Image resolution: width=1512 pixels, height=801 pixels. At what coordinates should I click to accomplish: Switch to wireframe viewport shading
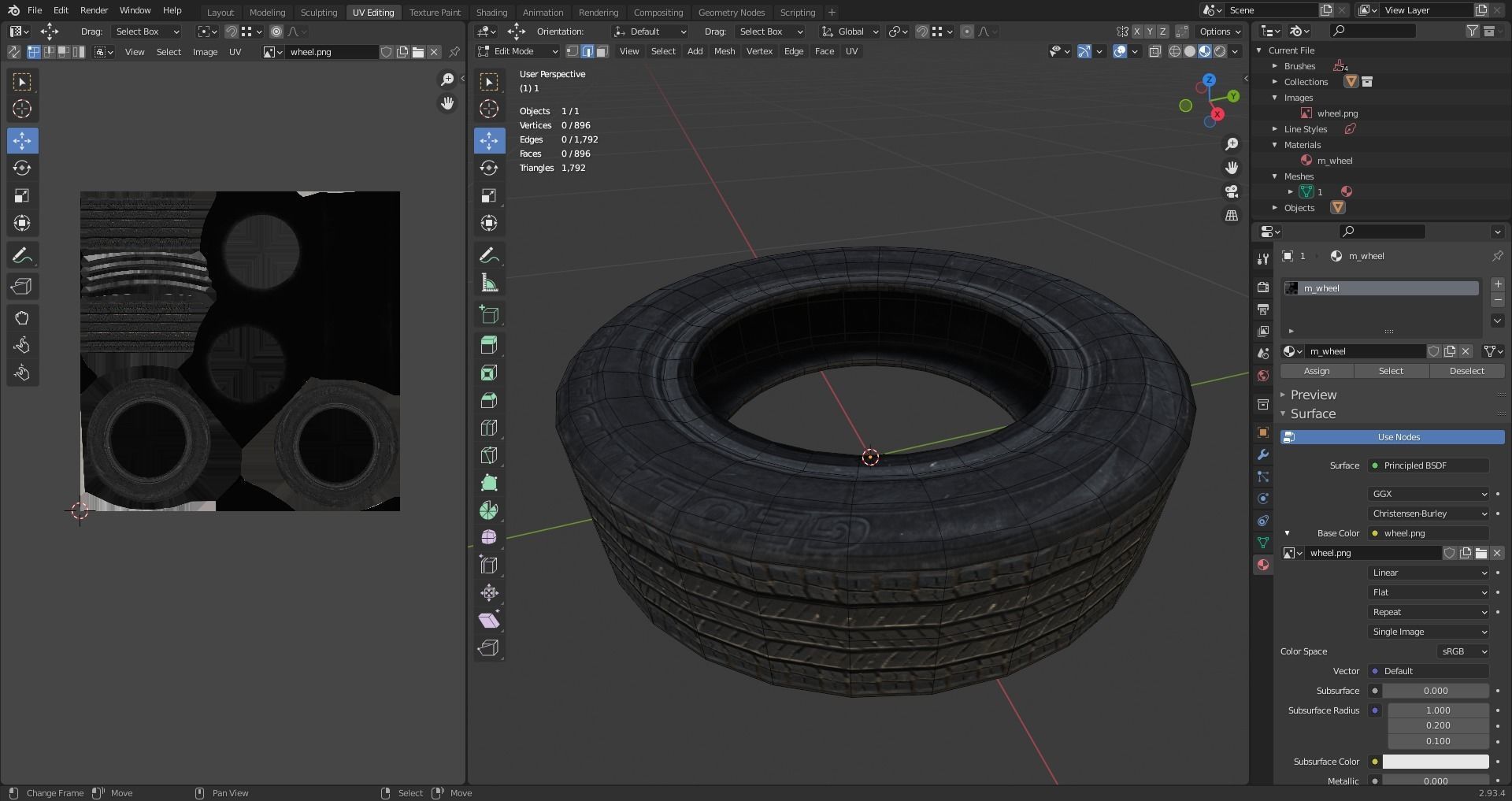pyautogui.click(x=1175, y=51)
